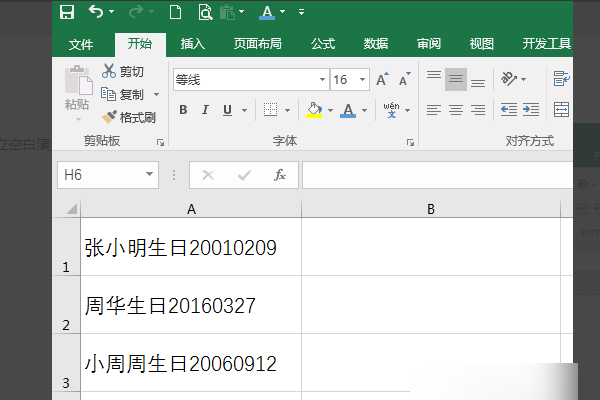Click the orientation text rotation icon
This screenshot has width=600, height=400.
510,79
